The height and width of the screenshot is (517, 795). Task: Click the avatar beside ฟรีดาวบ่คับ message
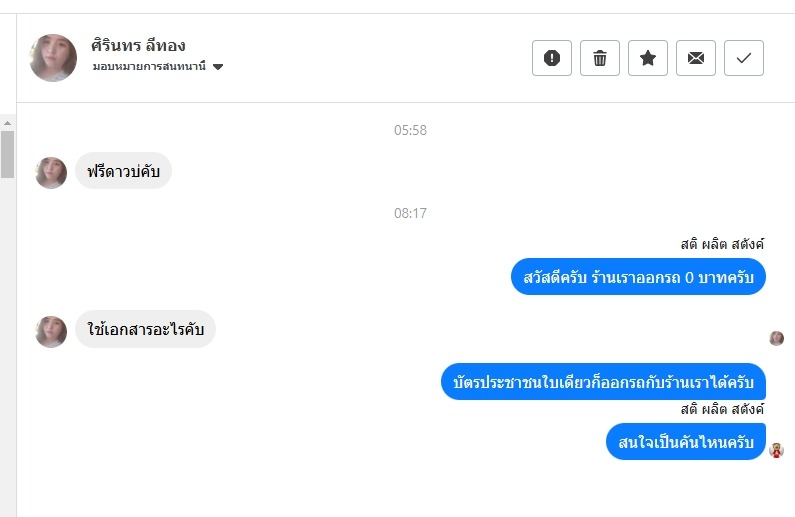[51, 172]
